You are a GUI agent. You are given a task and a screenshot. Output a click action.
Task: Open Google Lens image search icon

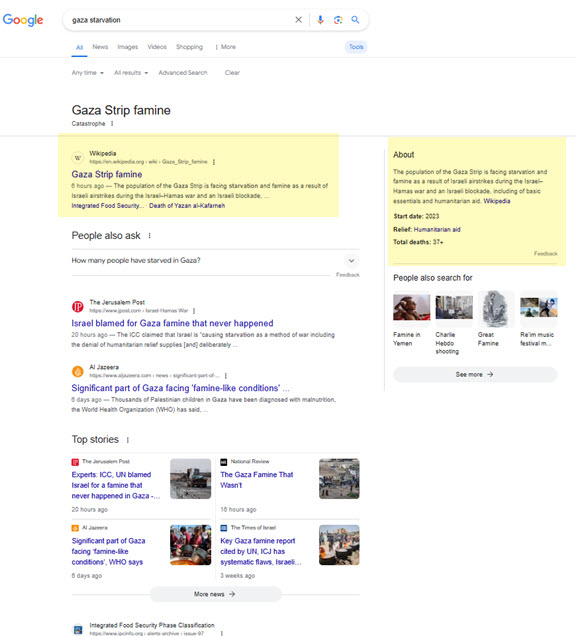338,19
